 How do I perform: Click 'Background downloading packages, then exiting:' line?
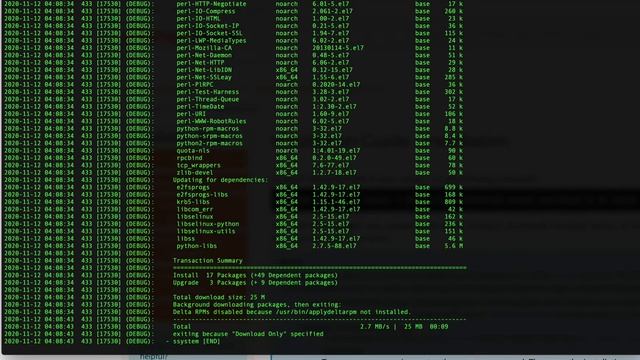pyautogui.click(x=257, y=305)
